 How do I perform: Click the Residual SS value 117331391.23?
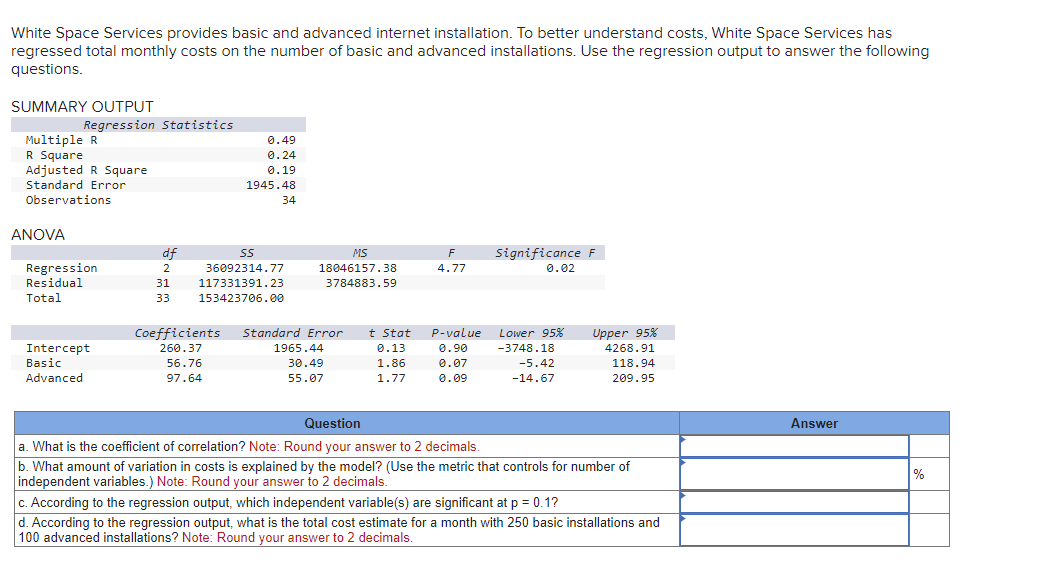241,283
